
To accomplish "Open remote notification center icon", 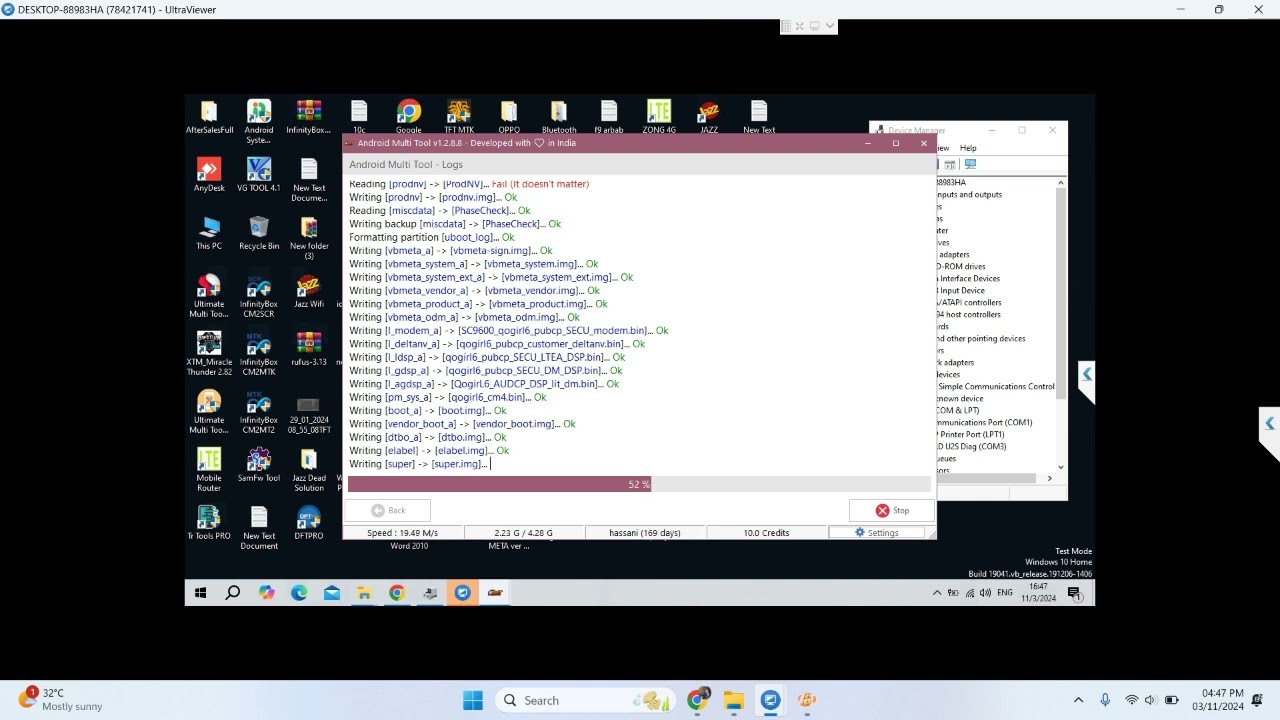I will (x=1075, y=593).
